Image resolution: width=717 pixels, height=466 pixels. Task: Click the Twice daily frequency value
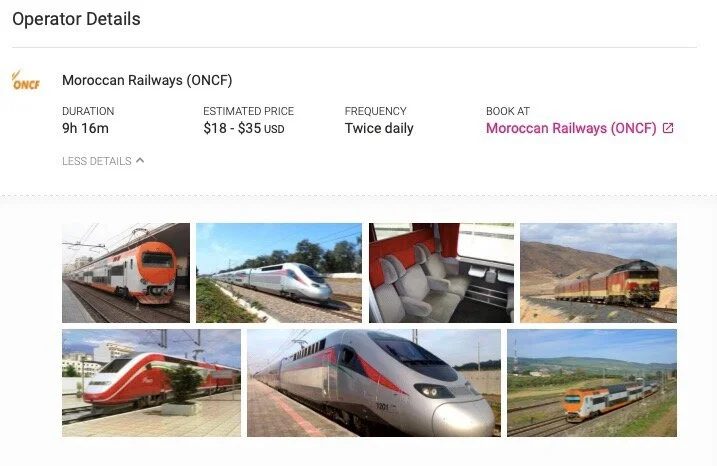(x=379, y=129)
